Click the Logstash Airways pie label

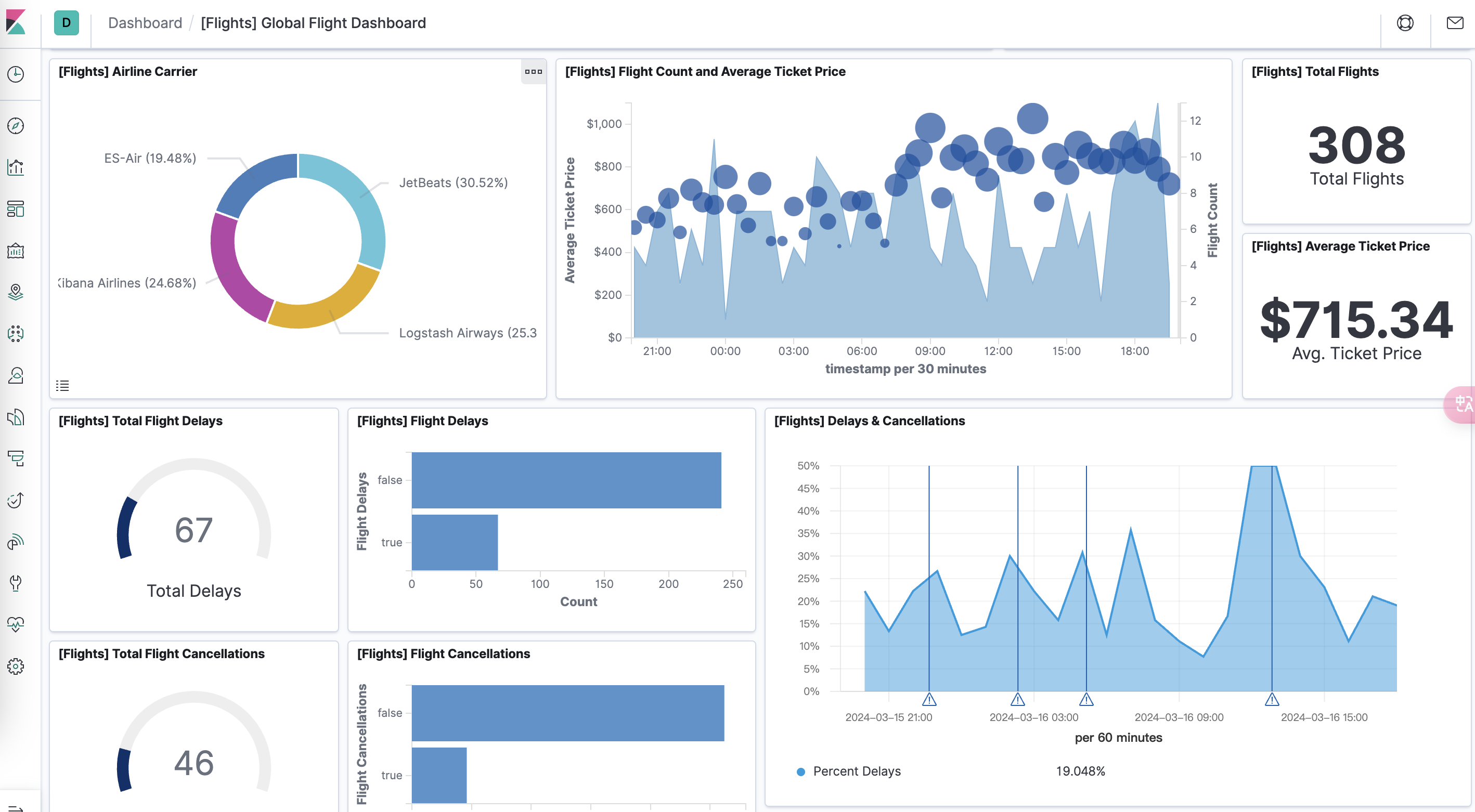pos(468,333)
